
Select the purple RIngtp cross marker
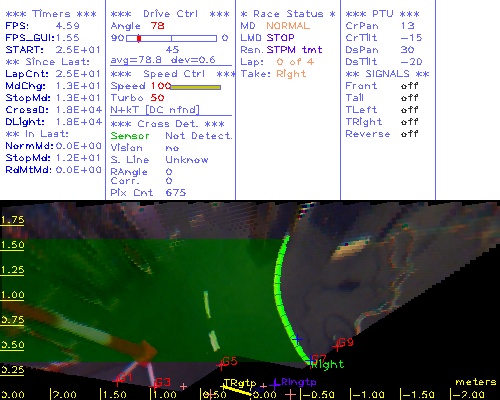click(275, 384)
